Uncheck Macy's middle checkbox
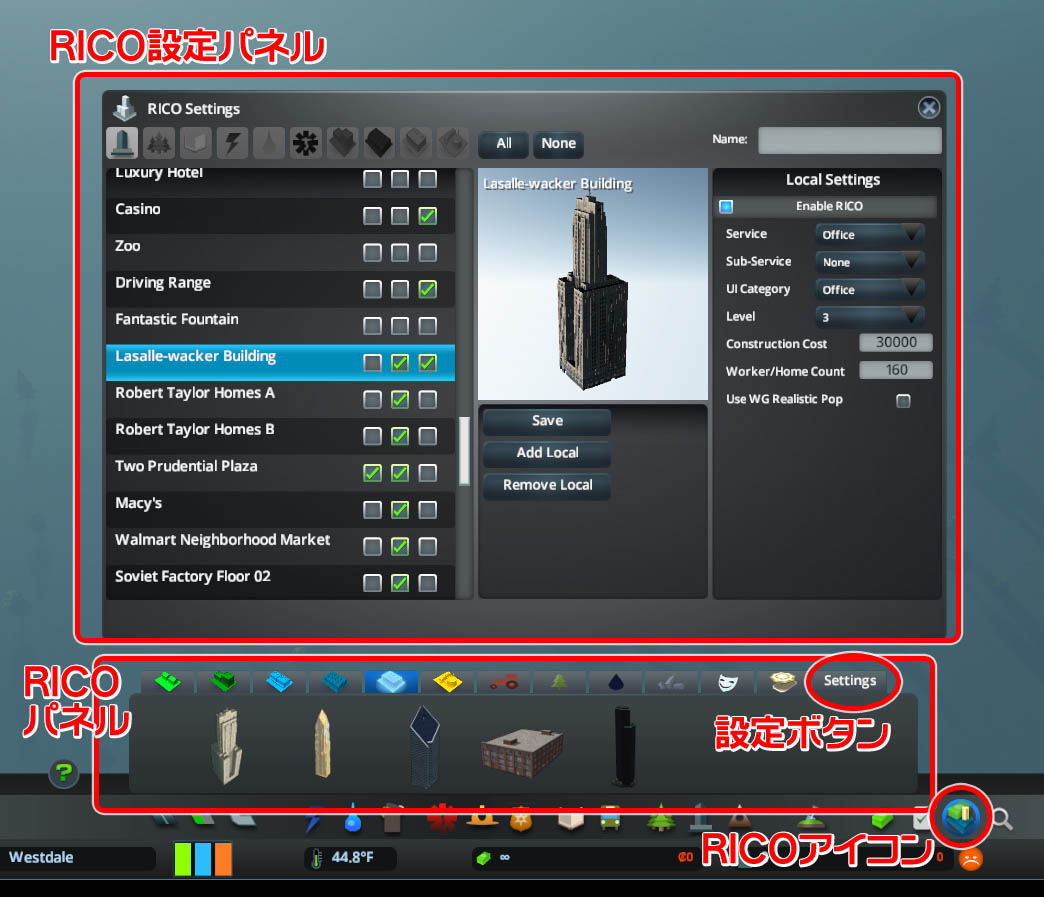This screenshot has height=897, width=1044. click(399, 510)
